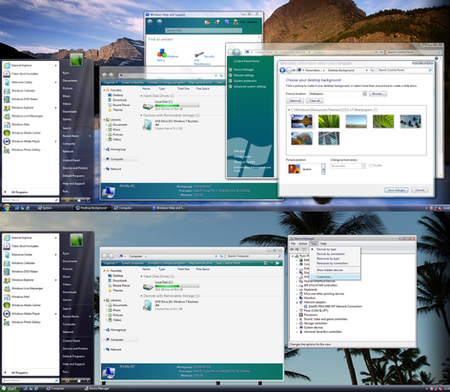Choose the palm trees wallpaper thumbnail
The width and height of the screenshot is (450, 392).
coord(411,121)
